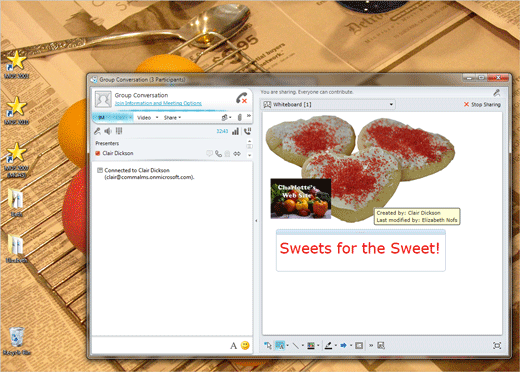The height and width of the screenshot is (372, 520).
Task: Click the call hold phone icon
Action: 247,131
